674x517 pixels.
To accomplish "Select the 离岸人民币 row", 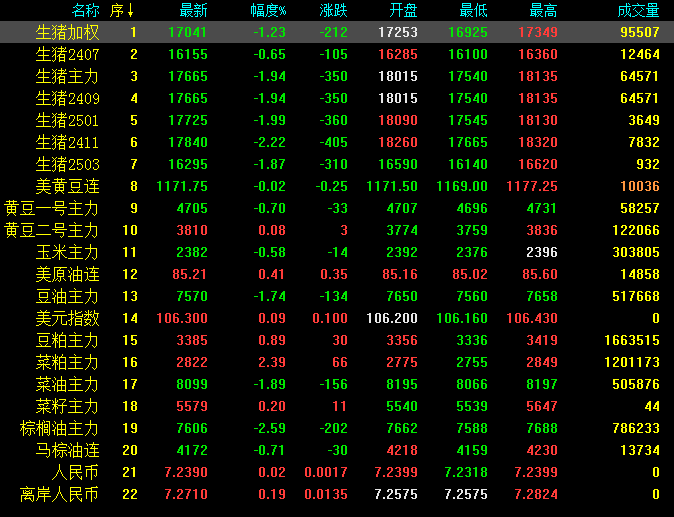I will point(60,494).
